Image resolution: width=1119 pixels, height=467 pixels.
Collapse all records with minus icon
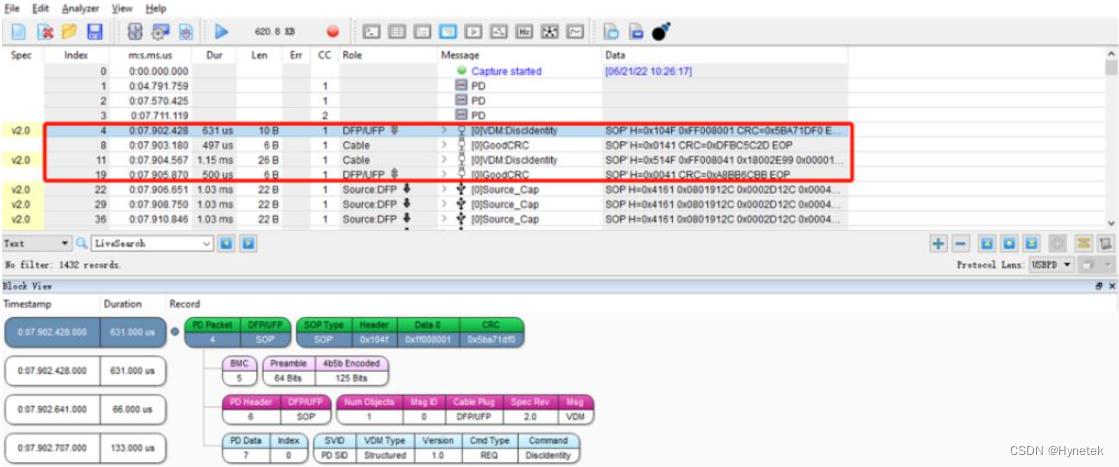[x=961, y=244]
